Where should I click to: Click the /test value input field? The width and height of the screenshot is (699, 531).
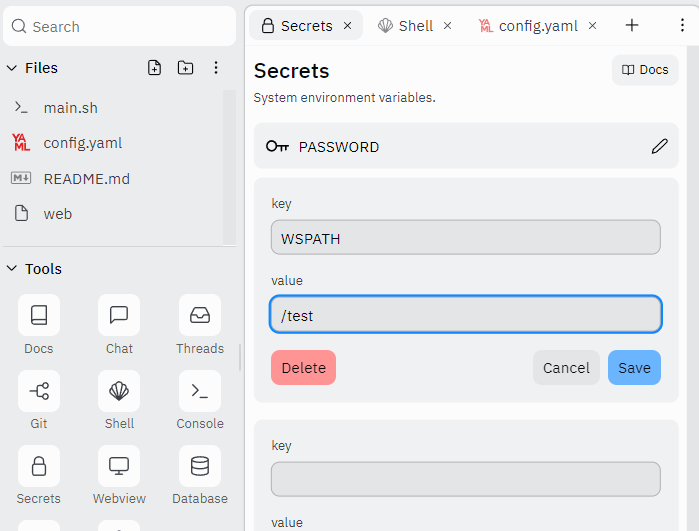pyautogui.click(x=465, y=314)
